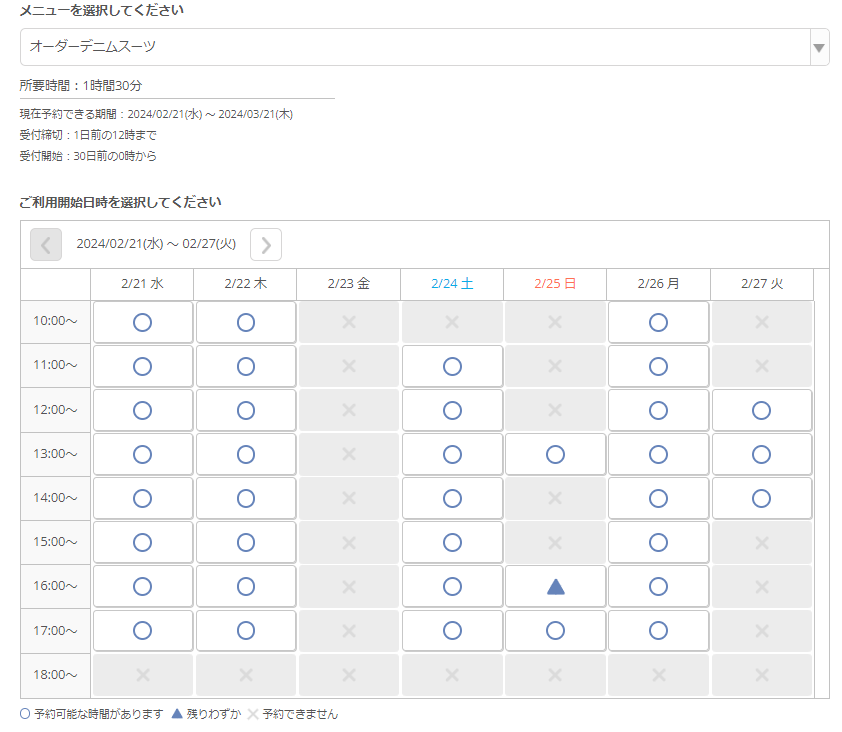
Task: Choose the 12:00 slot on 2/27 火
Action: point(761,410)
